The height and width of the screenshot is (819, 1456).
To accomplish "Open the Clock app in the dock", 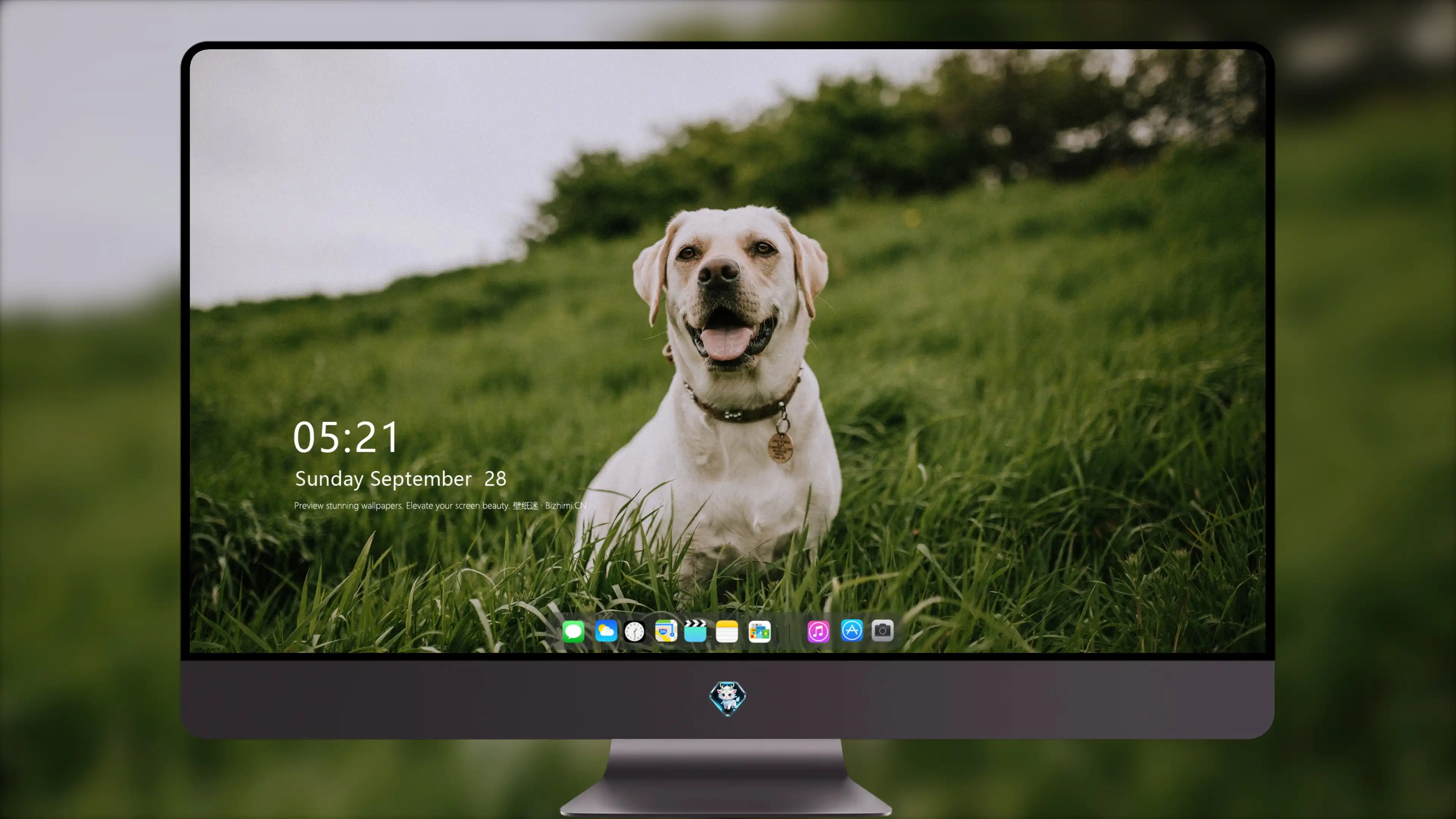I will tap(634, 631).
